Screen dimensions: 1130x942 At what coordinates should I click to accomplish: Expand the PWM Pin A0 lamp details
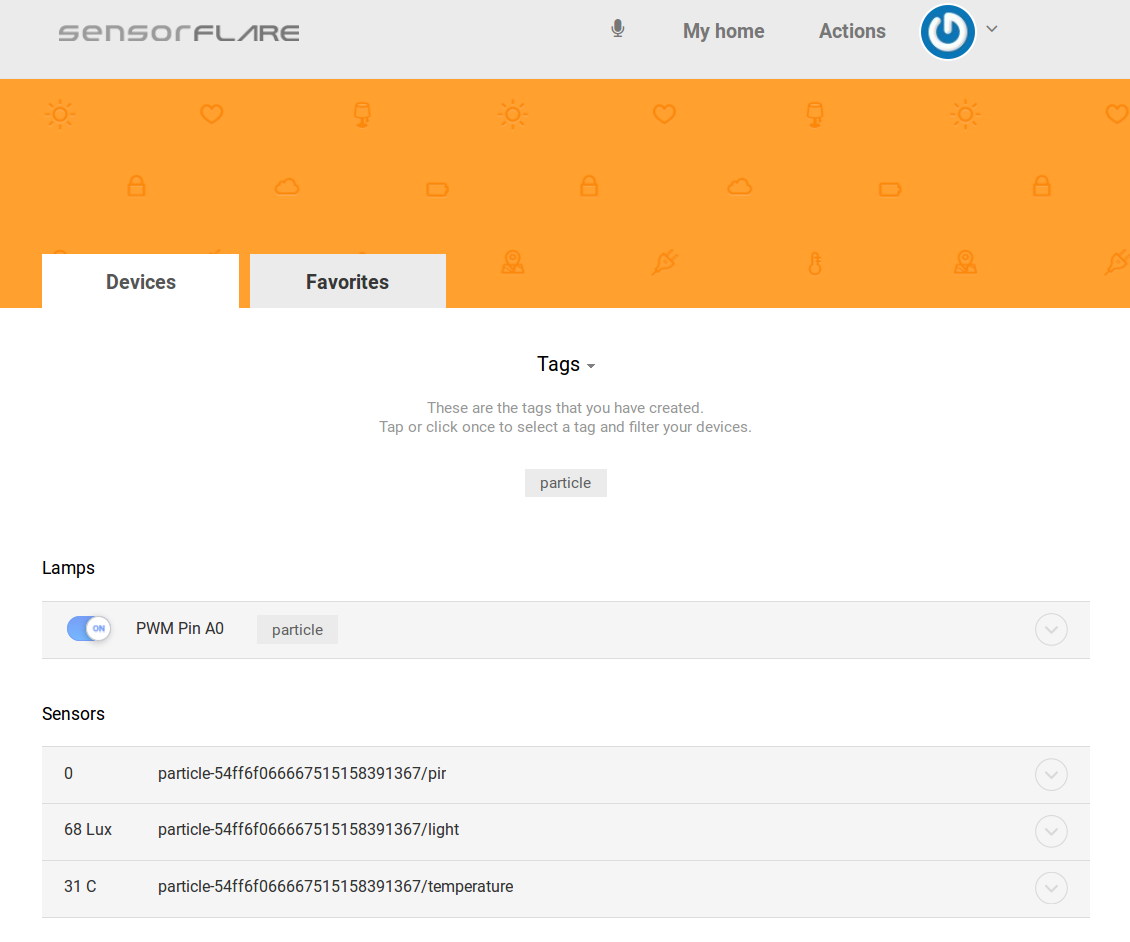[1051, 629]
